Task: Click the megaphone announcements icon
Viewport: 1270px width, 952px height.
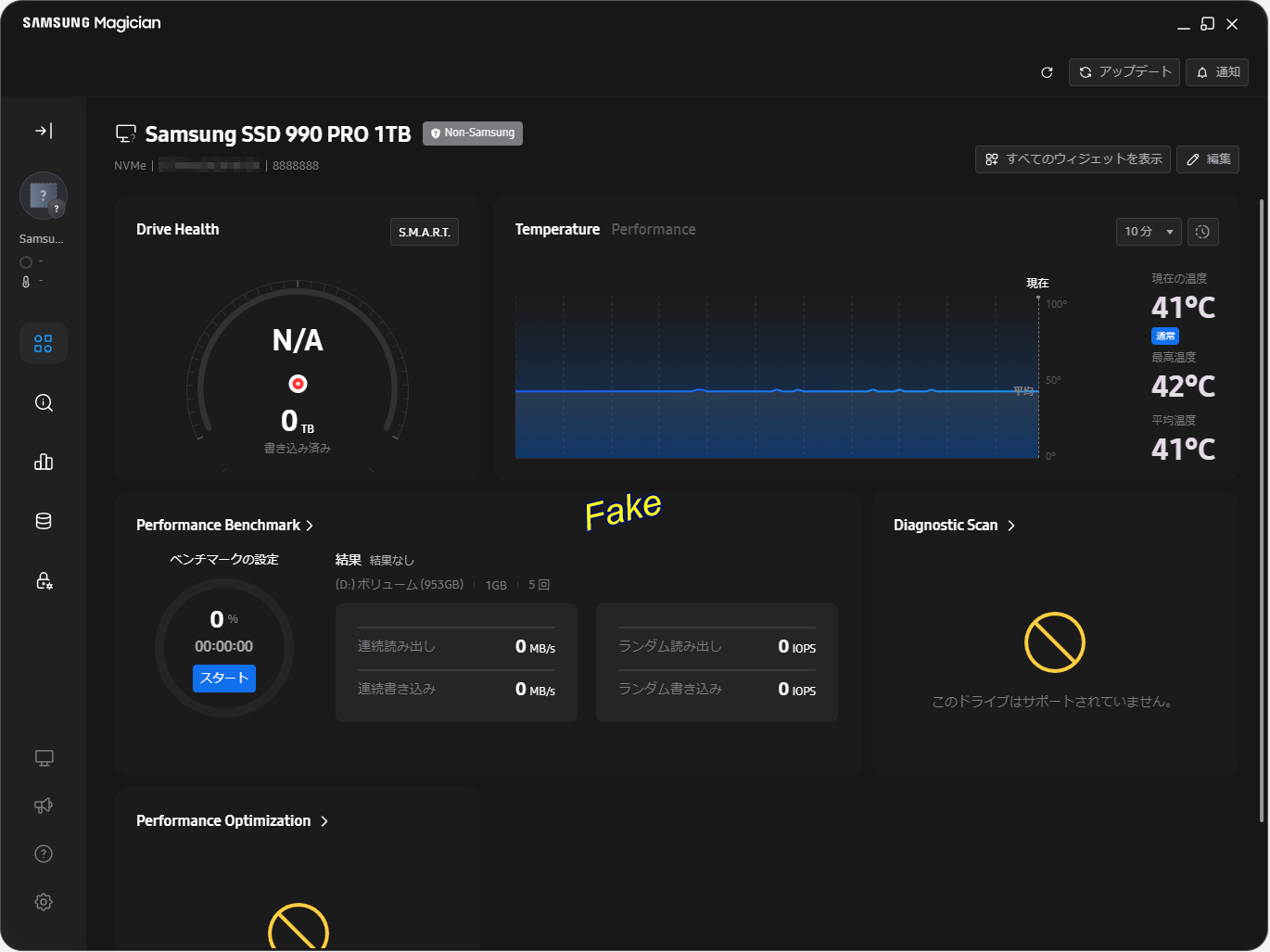Action: [x=44, y=806]
